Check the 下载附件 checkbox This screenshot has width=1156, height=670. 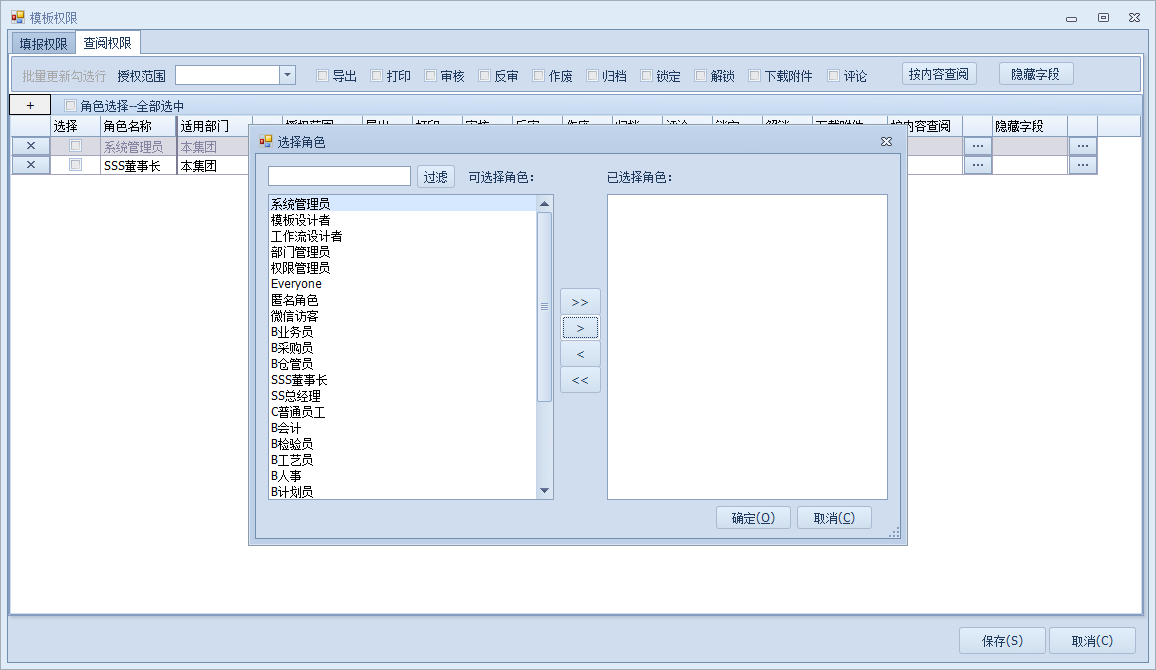coord(755,75)
